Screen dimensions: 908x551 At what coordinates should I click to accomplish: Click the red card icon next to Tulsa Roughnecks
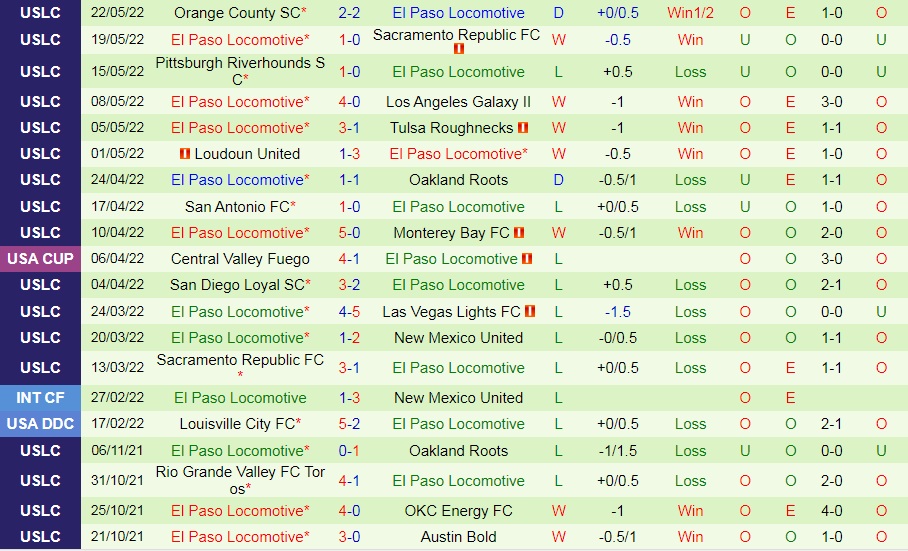click(523, 128)
